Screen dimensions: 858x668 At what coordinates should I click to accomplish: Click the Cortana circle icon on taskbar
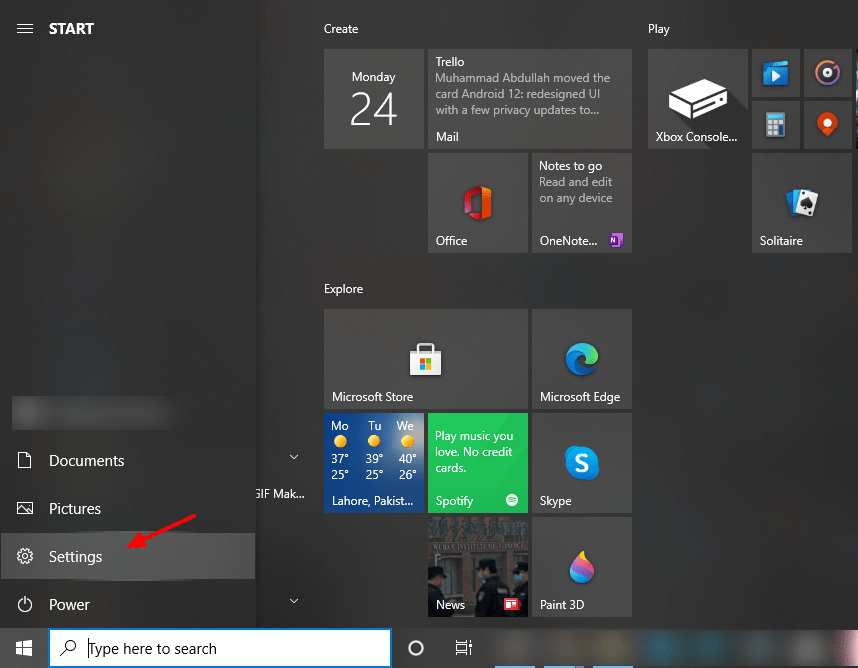[x=416, y=648]
